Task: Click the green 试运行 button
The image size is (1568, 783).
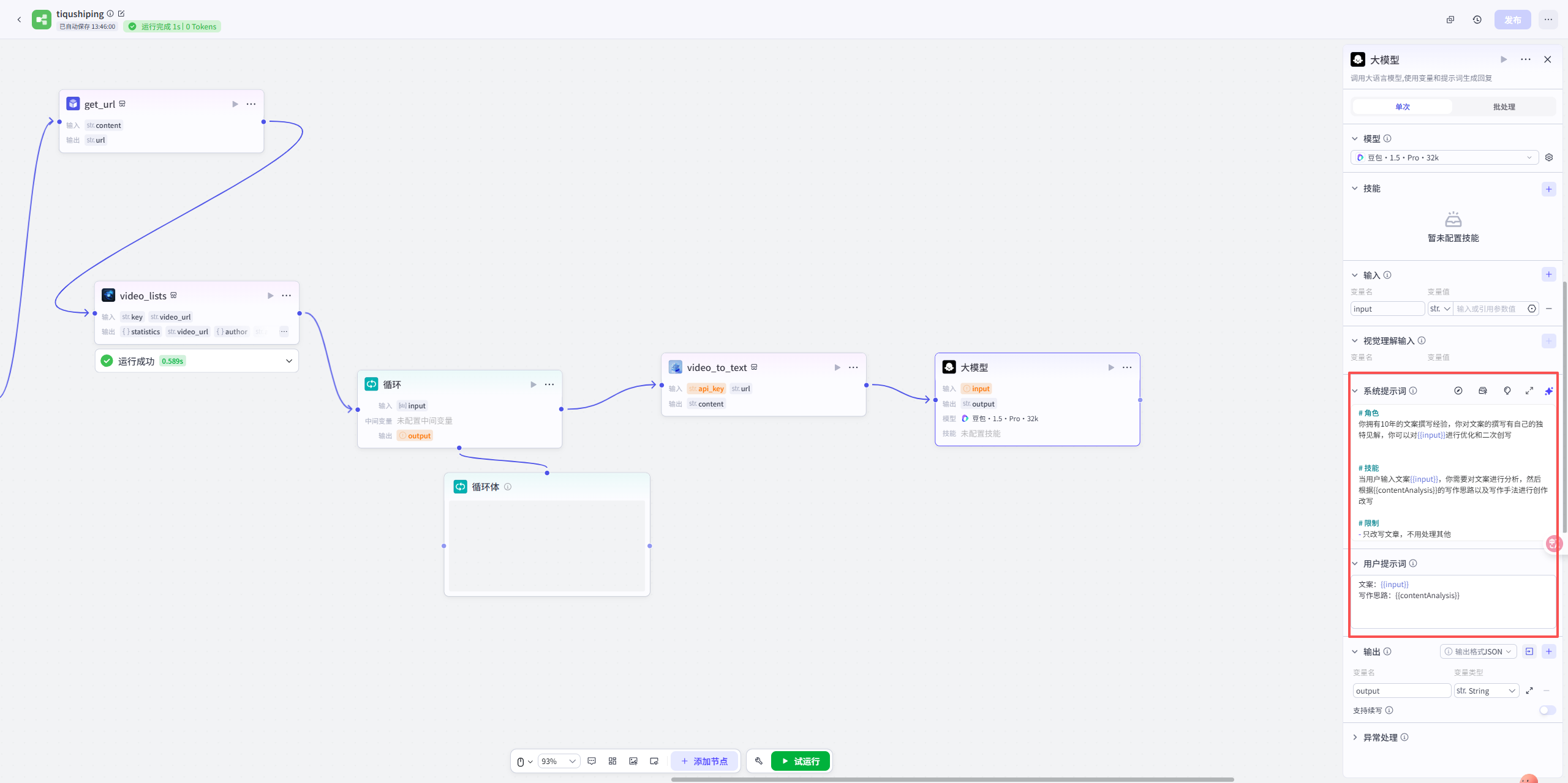Action: click(800, 761)
